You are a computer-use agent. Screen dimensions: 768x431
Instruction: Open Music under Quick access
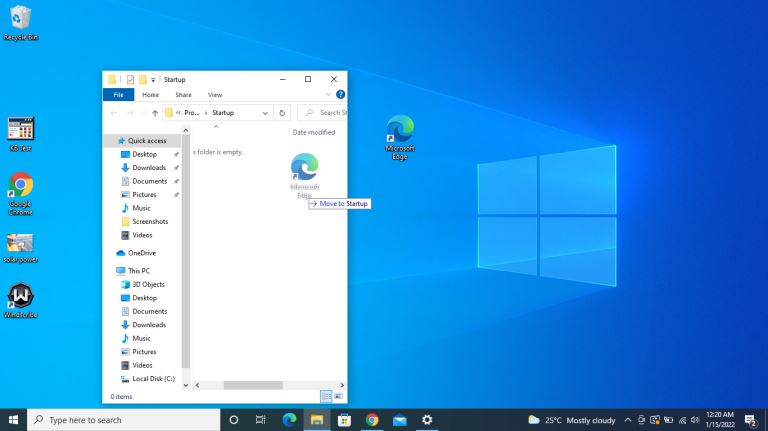143,208
